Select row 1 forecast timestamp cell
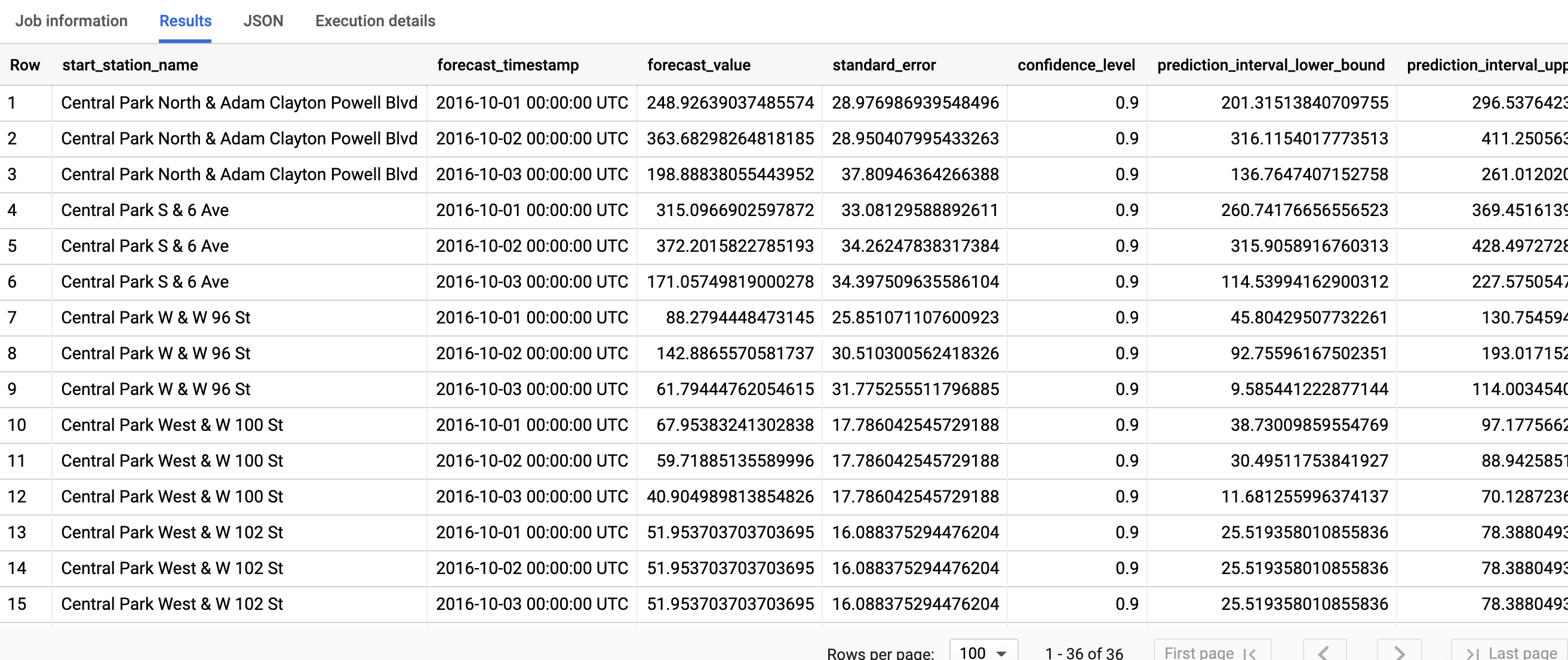1568x660 pixels. click(x=531, y=102)
